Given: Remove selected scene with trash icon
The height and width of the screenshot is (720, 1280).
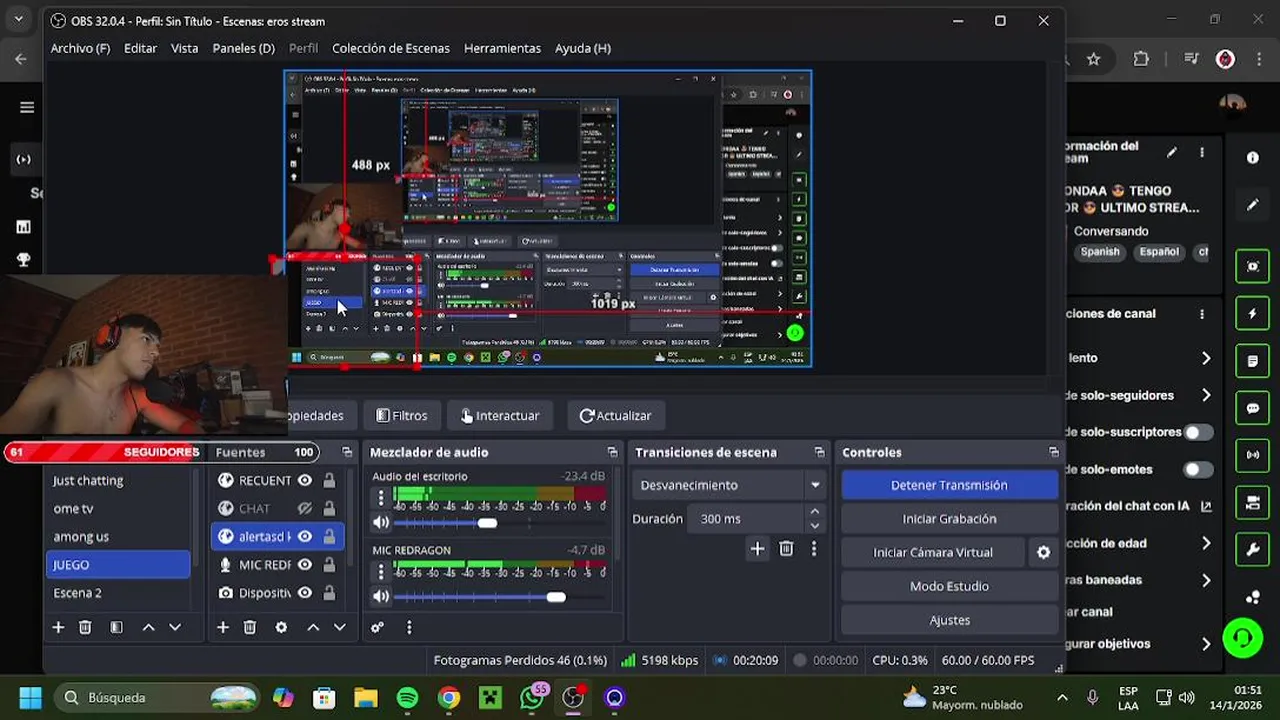Looking at the screenshot, I should click(x=85, y=627).
